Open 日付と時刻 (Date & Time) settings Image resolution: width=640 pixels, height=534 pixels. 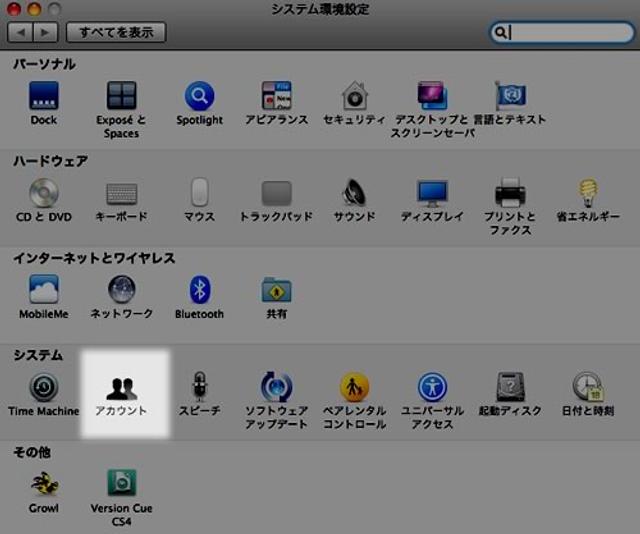click(x=588, y=388)
